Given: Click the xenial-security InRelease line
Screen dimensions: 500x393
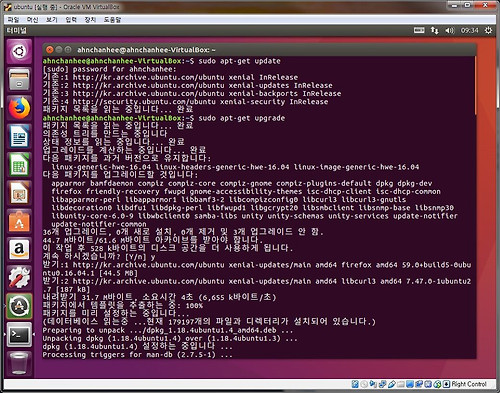Looking at the screenshot, I should tap(185, 102).
